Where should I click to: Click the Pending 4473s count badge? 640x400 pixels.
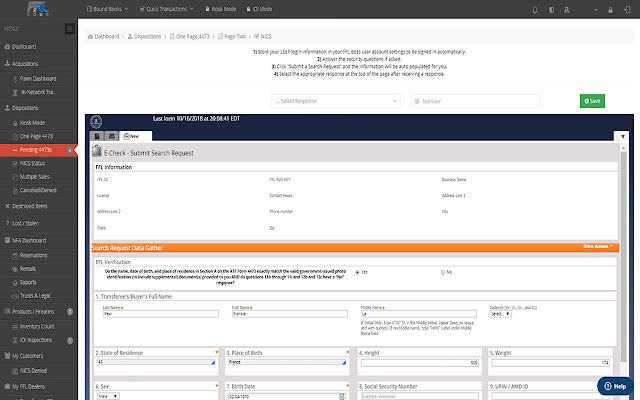(x=70, y=150)
